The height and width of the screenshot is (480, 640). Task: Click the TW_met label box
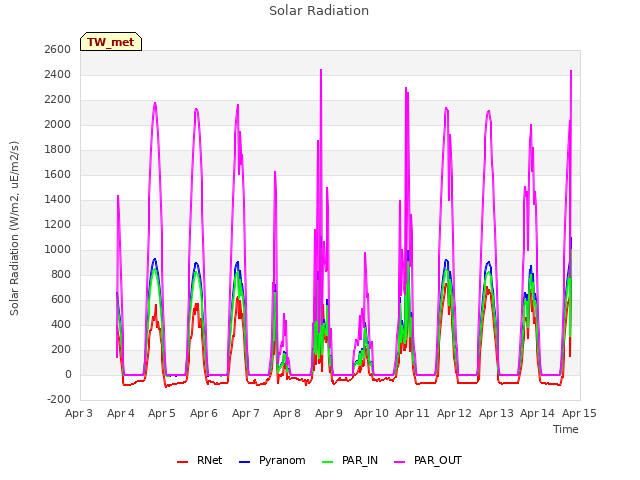pos(111,42)
